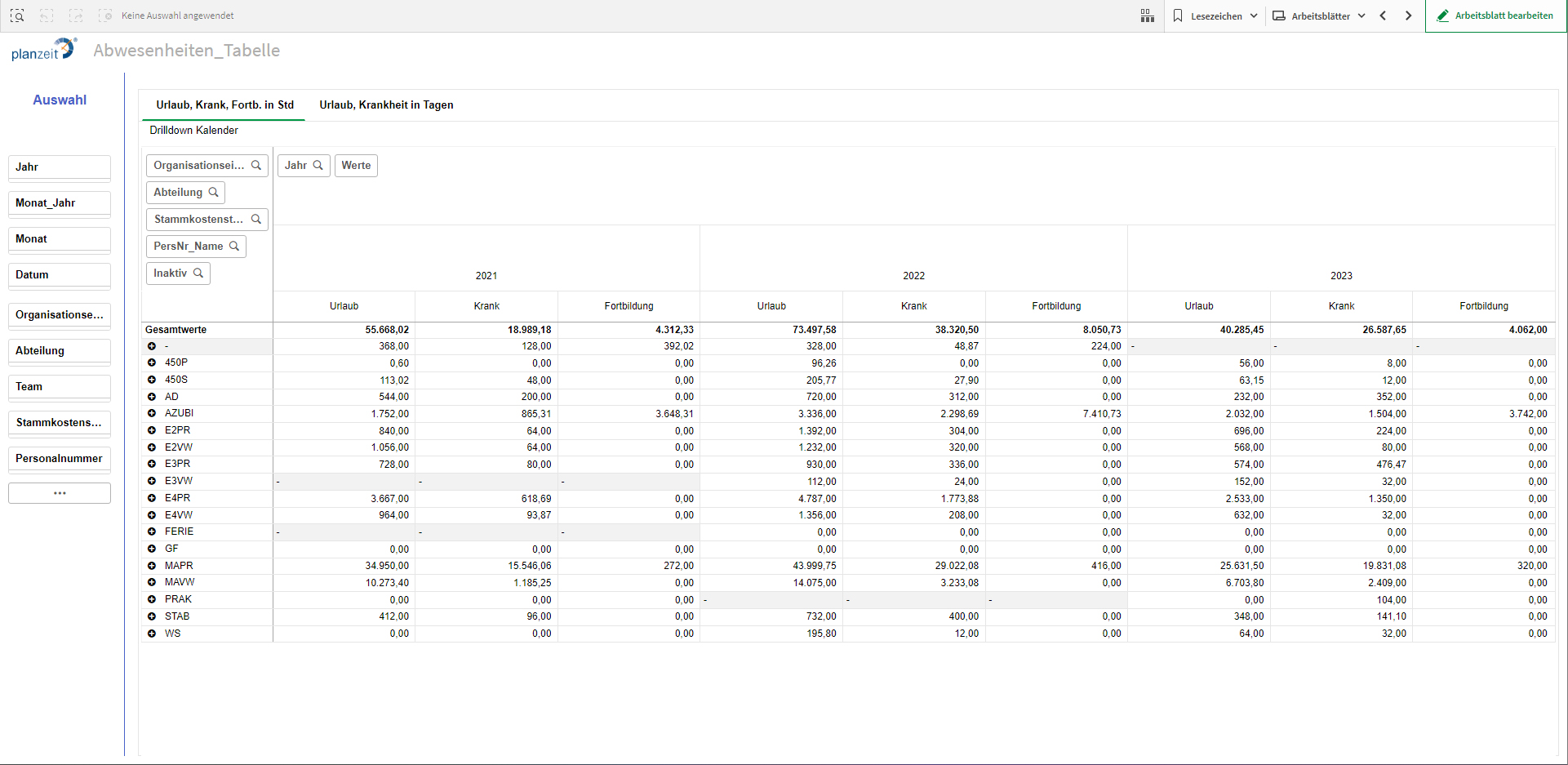Screen dimensions: 1568x765
Task: Show more filters with ellipsis button
Action: pos(60,493)
